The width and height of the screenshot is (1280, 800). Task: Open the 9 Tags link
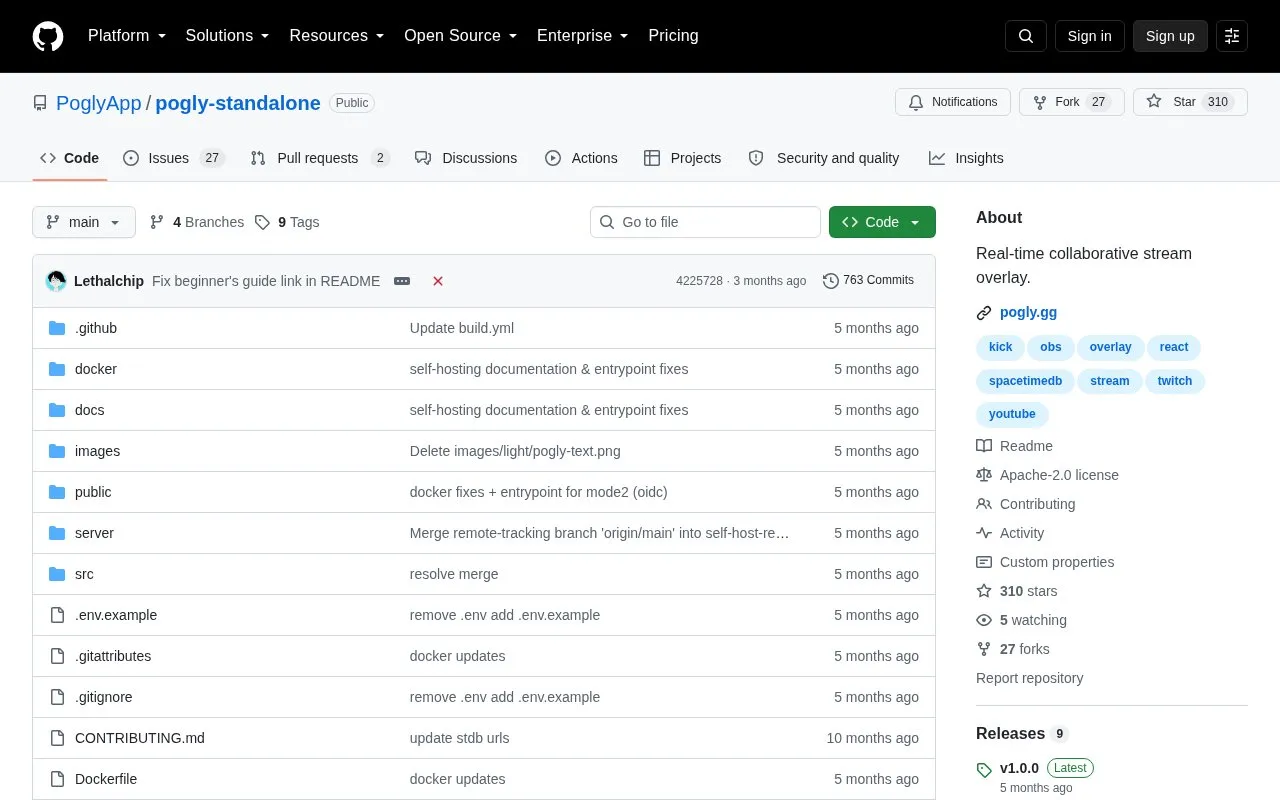click(x=287, y=222)
